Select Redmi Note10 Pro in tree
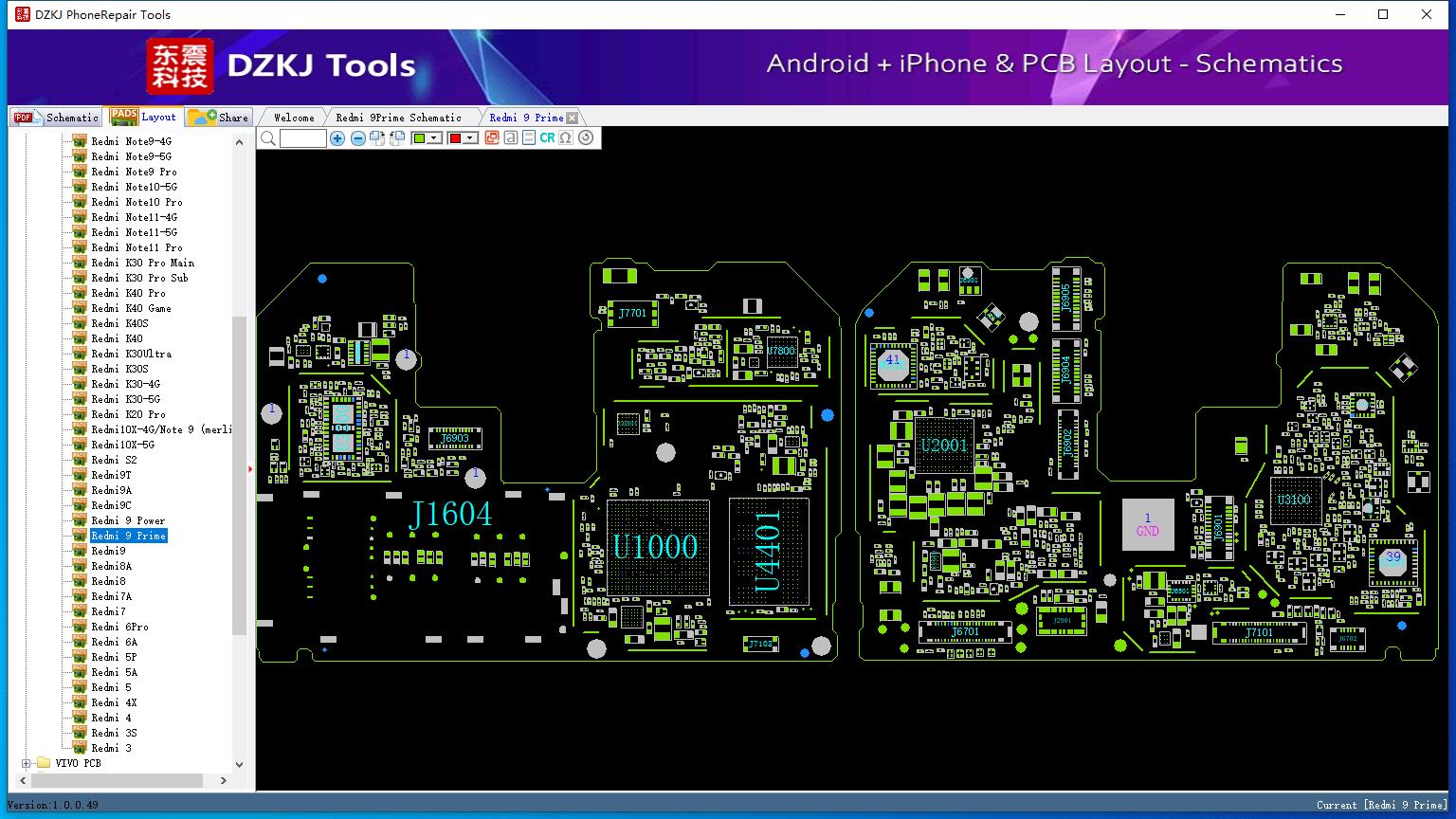This screenshot has height=819, width=1456. [x=136, y=202]
